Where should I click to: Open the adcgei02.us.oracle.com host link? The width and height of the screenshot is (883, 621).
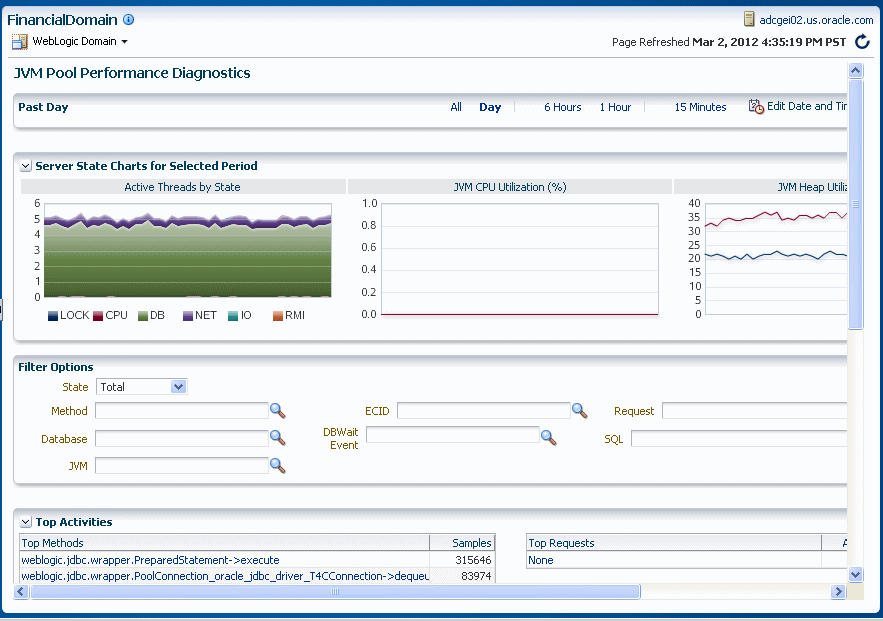coord(816,20)
